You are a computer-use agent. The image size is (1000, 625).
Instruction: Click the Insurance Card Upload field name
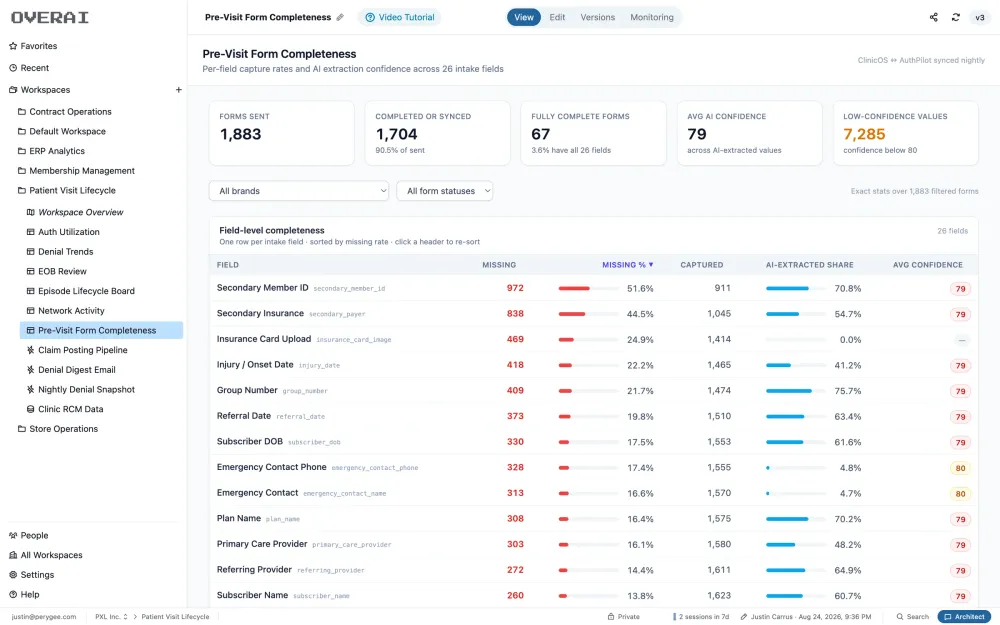tap(264, 339)
